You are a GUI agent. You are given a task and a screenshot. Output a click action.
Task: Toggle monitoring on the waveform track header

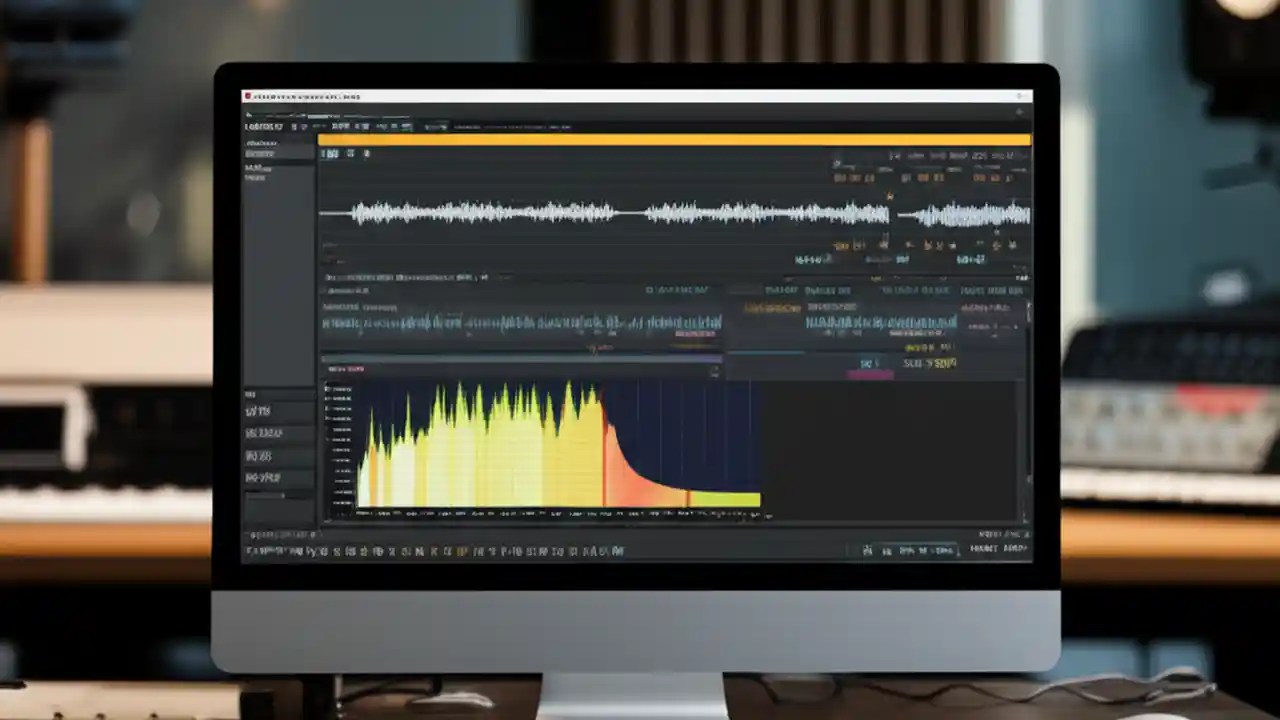click(351, 153)
